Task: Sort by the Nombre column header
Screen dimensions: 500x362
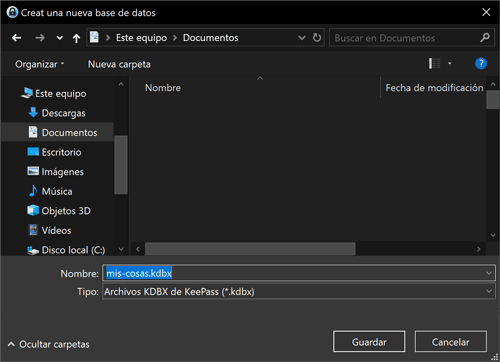Action: [x=163, y=88]
